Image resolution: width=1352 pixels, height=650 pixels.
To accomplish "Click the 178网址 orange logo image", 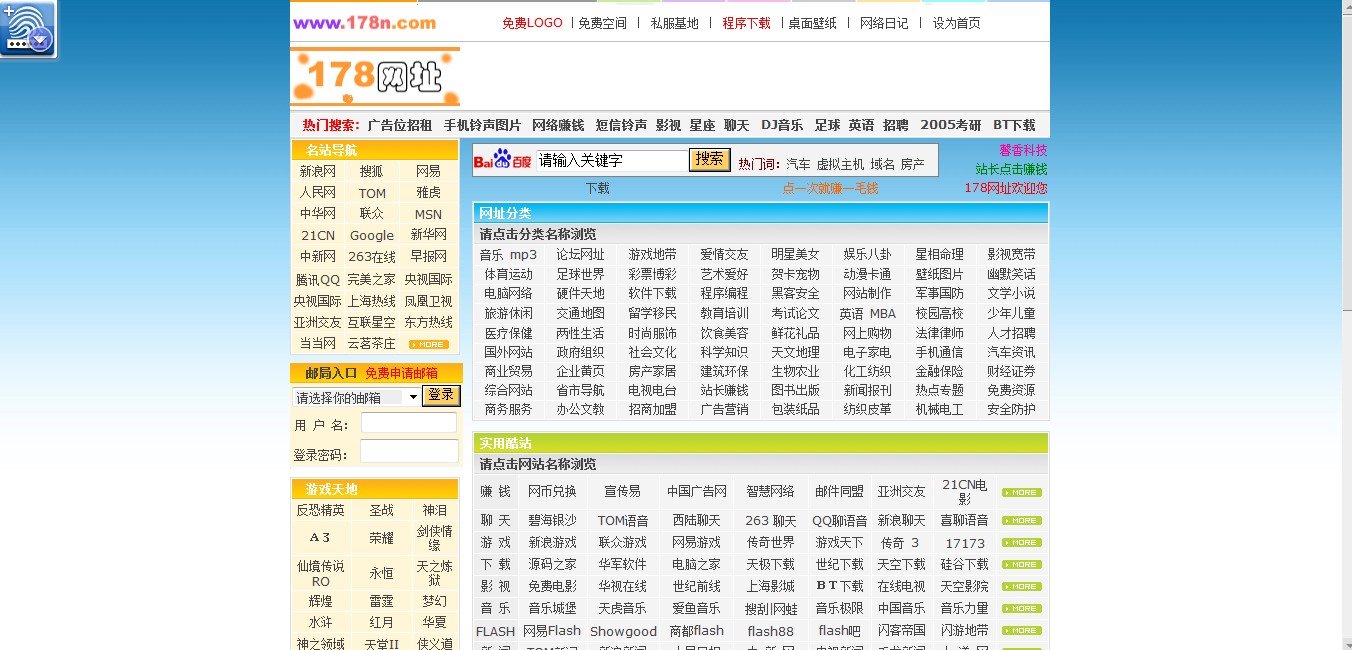I will [375, 77].
